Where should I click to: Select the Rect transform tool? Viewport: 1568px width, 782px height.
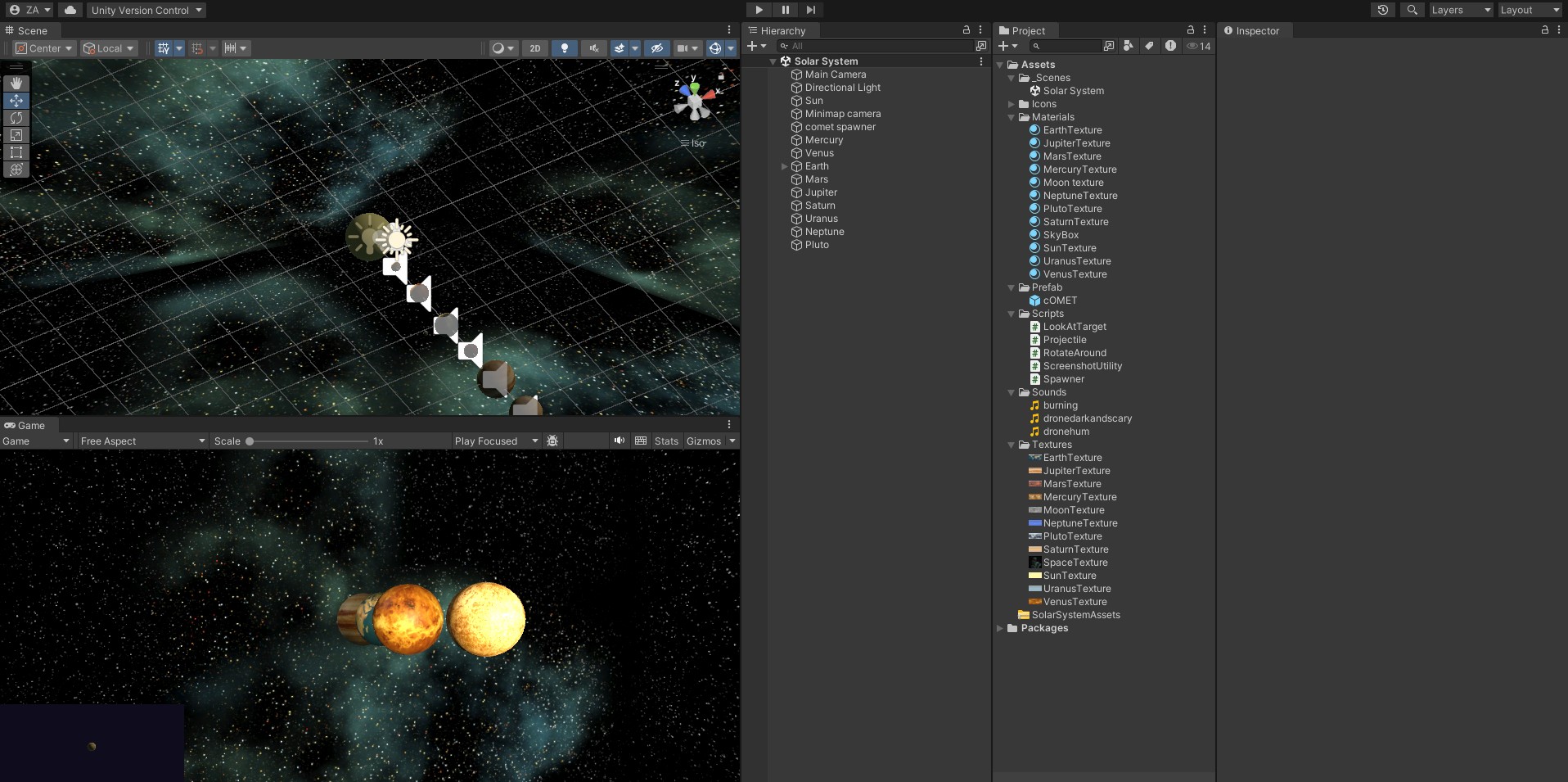pos(16,152)
